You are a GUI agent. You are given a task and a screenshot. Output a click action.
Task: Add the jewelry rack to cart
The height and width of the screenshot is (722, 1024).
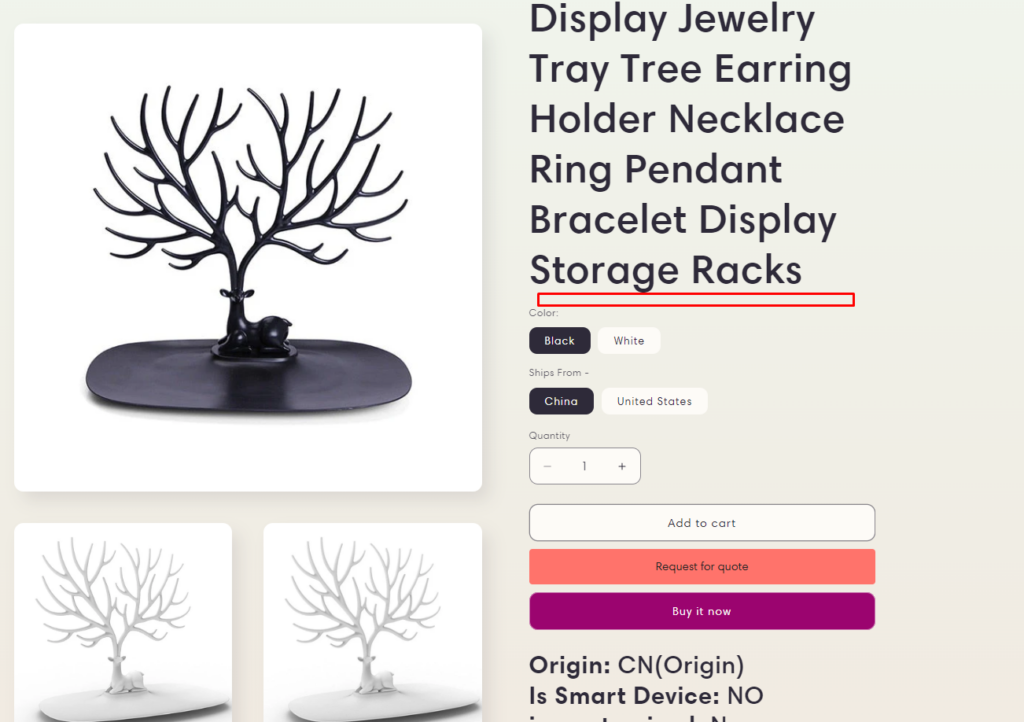[x=702, y=523]
